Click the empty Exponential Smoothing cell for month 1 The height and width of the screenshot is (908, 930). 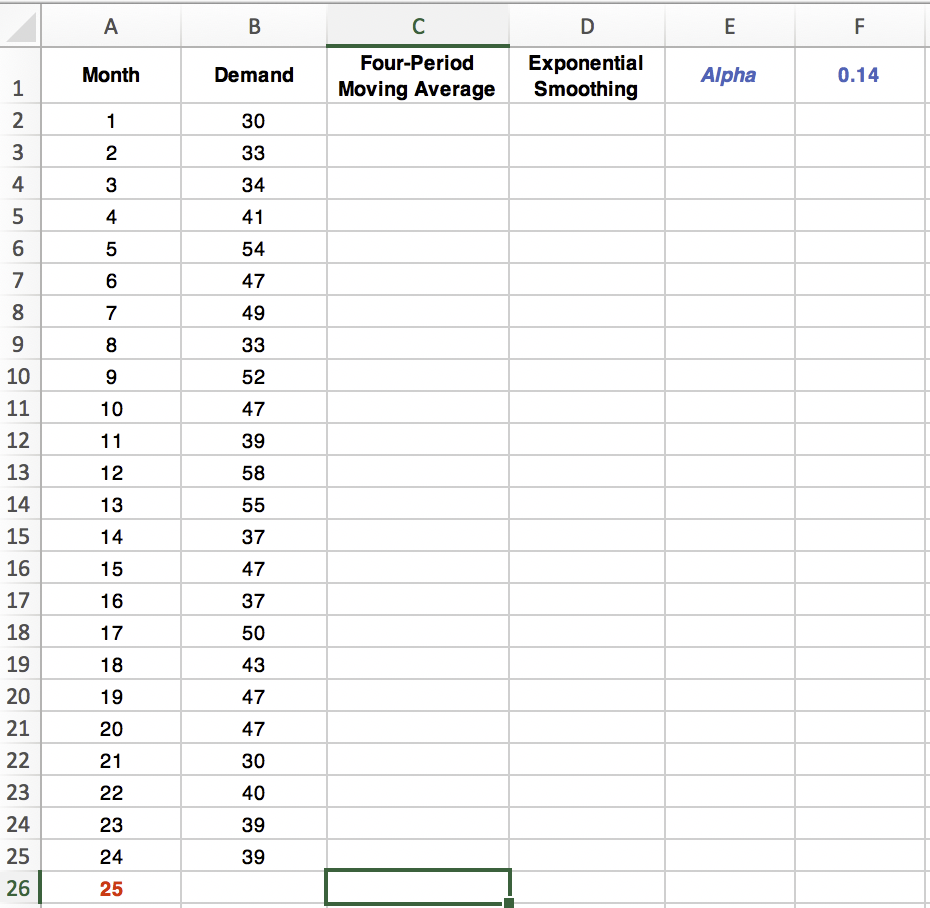coord(586,121)
